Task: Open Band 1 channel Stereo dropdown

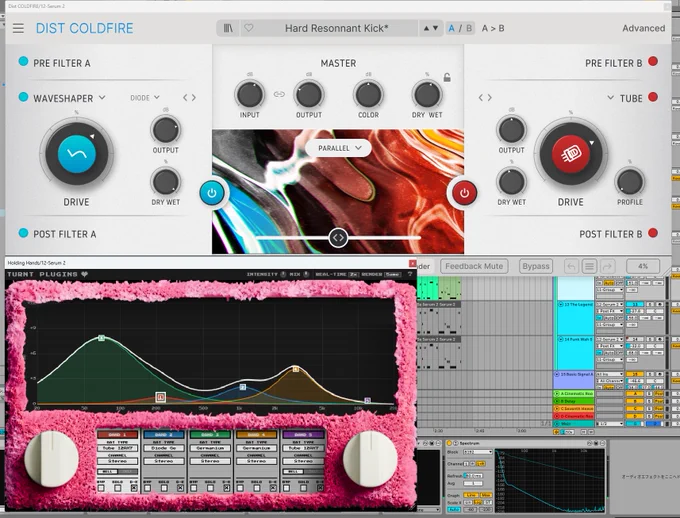Action: click(x=118, y=461)
